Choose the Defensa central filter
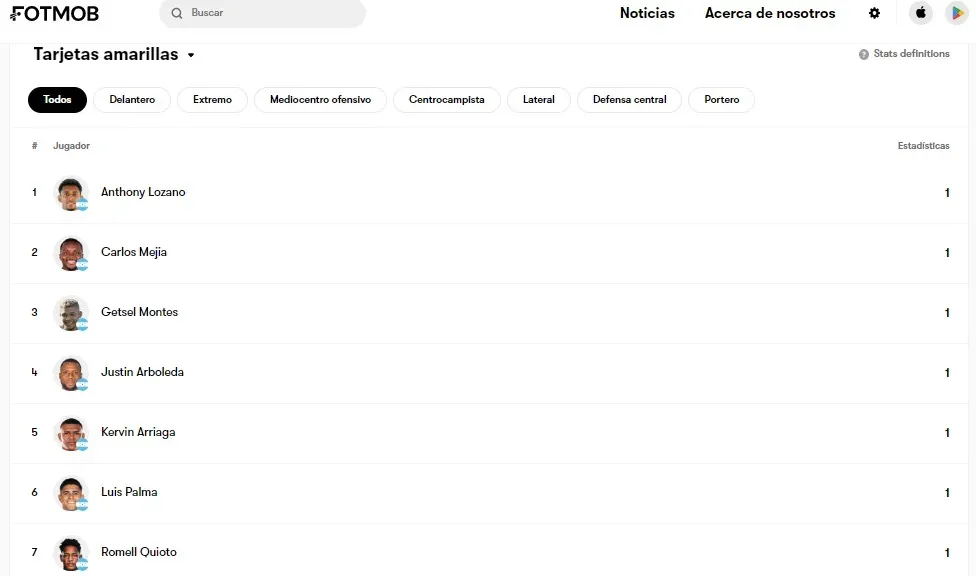976x576 pixels. tap(629, 100)
